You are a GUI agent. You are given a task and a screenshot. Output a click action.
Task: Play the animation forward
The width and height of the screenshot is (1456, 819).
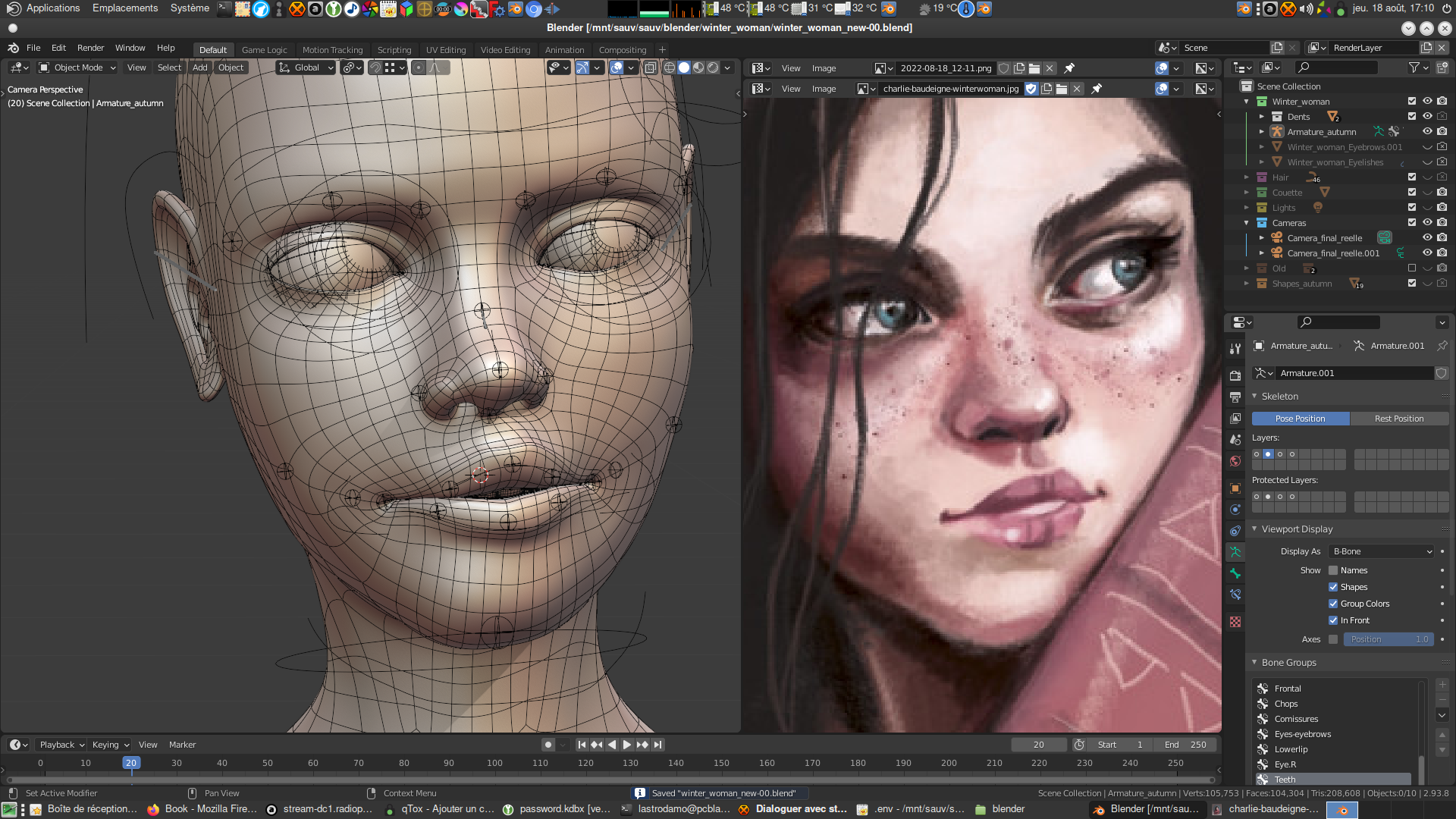pyautogui.click(x=627, y=745)
